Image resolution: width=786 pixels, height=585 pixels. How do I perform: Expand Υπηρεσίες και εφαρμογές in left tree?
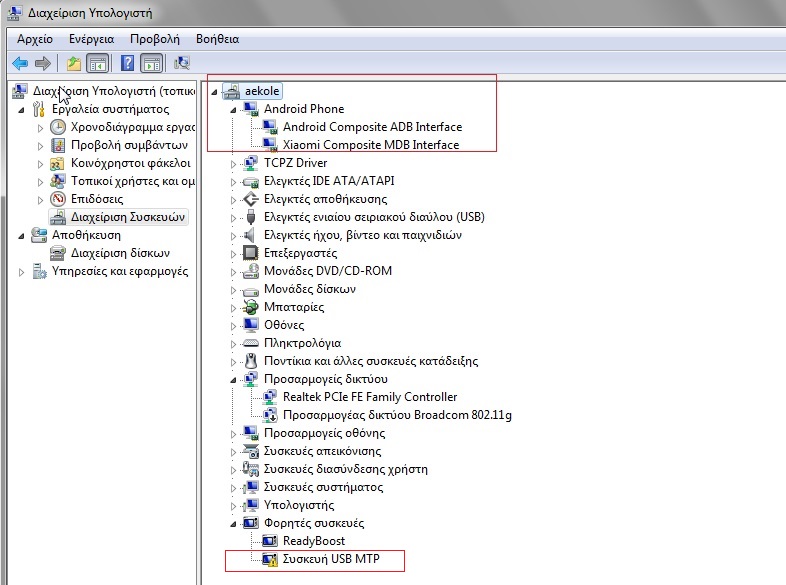(x=23, y=271)
